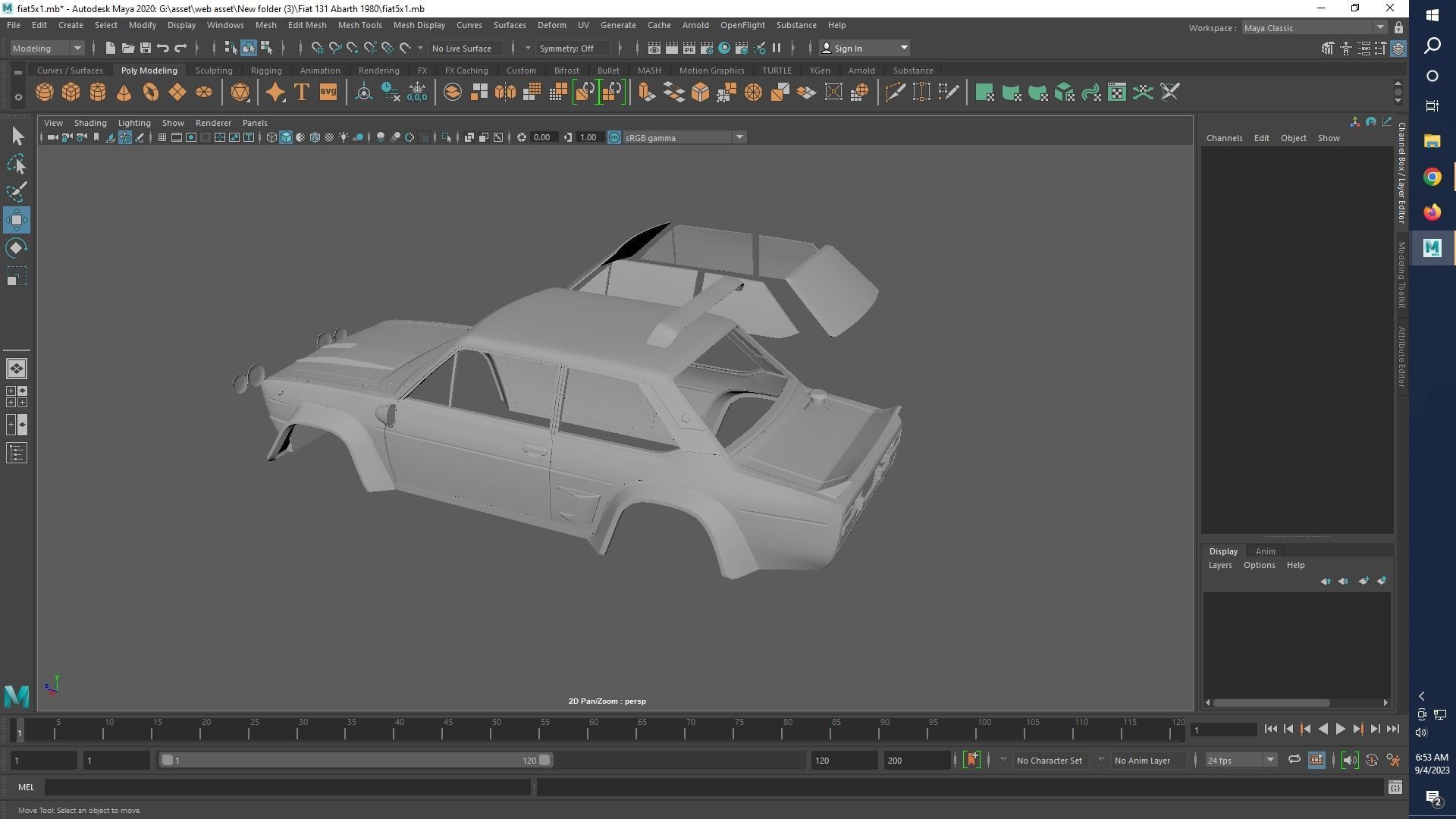1456x819 pixels.
Task: Click the range slider left handle
Action: [167, 760]
